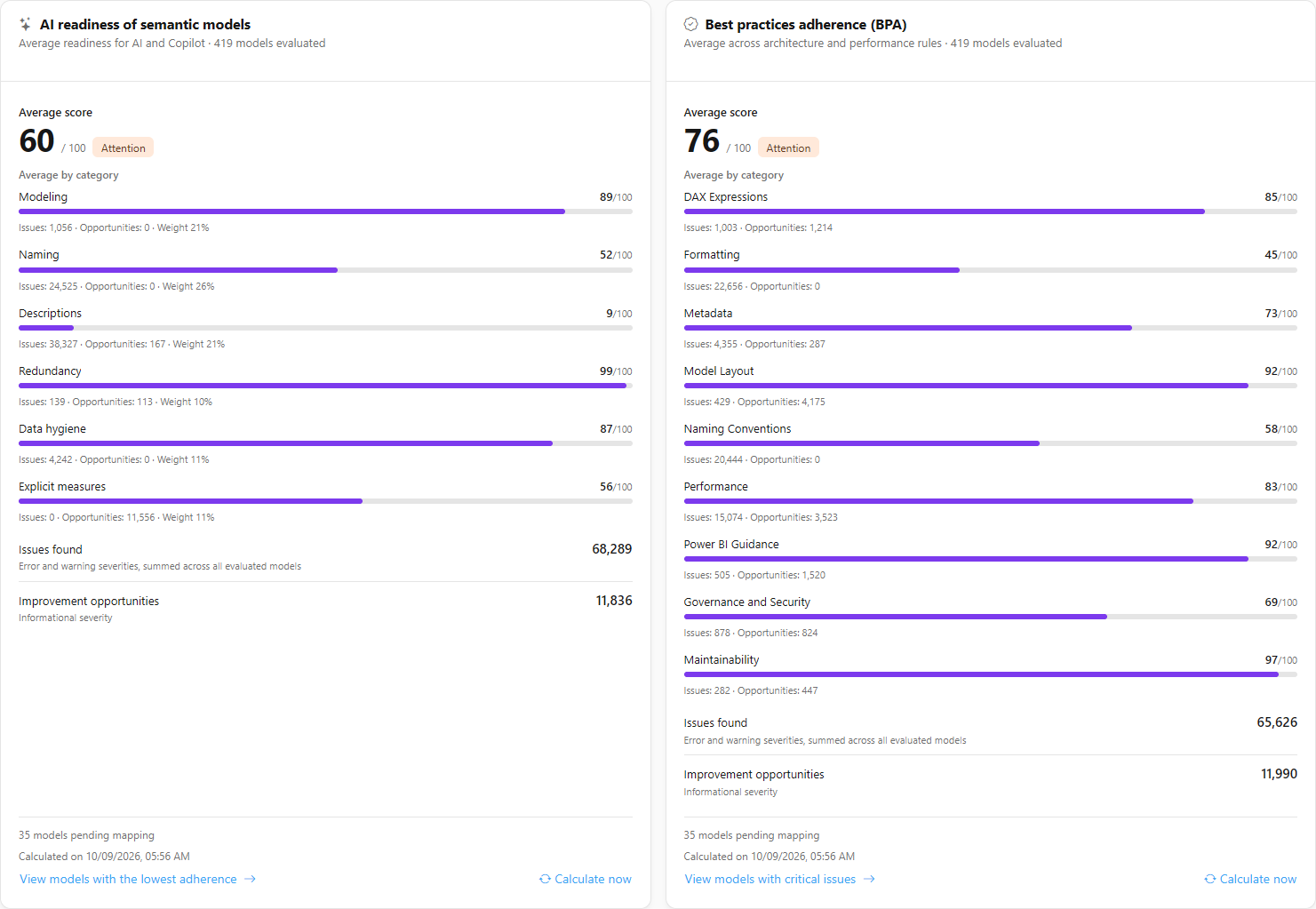Viewport: 1316px width, 909px height.
Task: Select the Naming category label
Action: click(39, 255)
